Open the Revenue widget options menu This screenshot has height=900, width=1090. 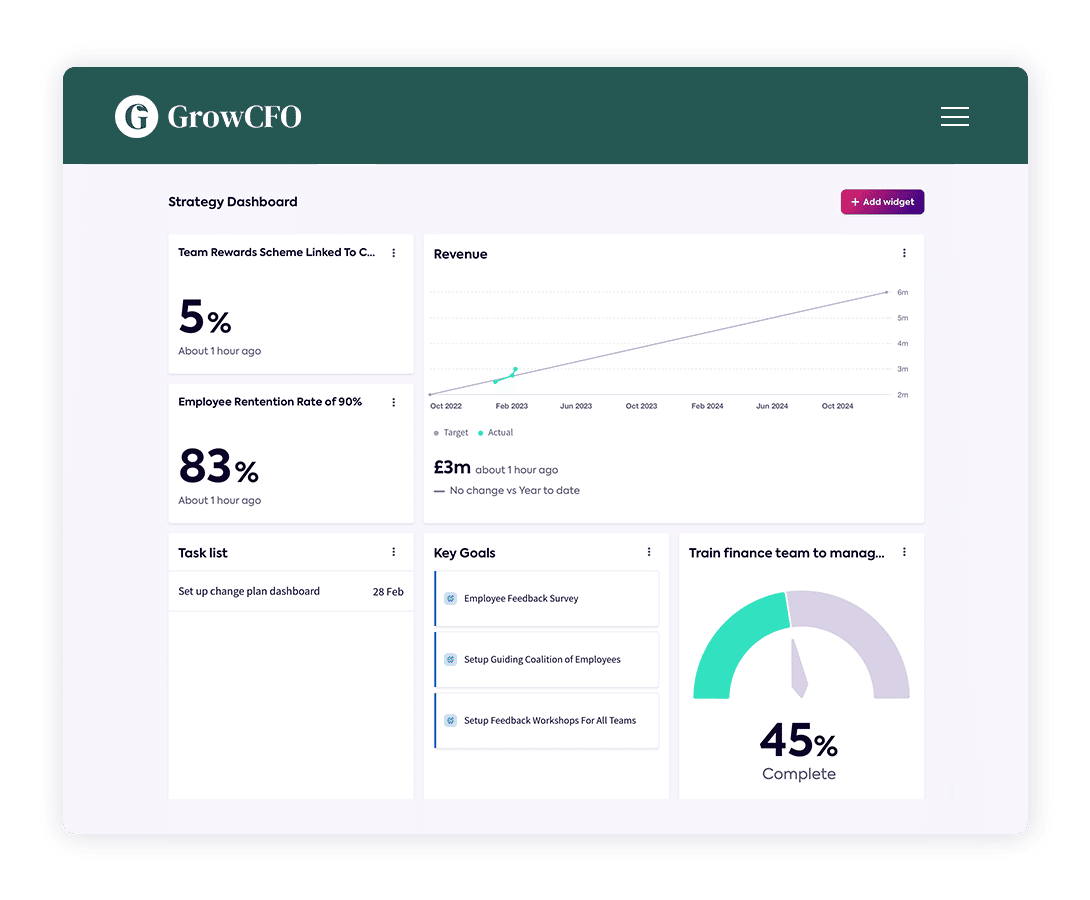pyautogui.click(x=904, y=253)
